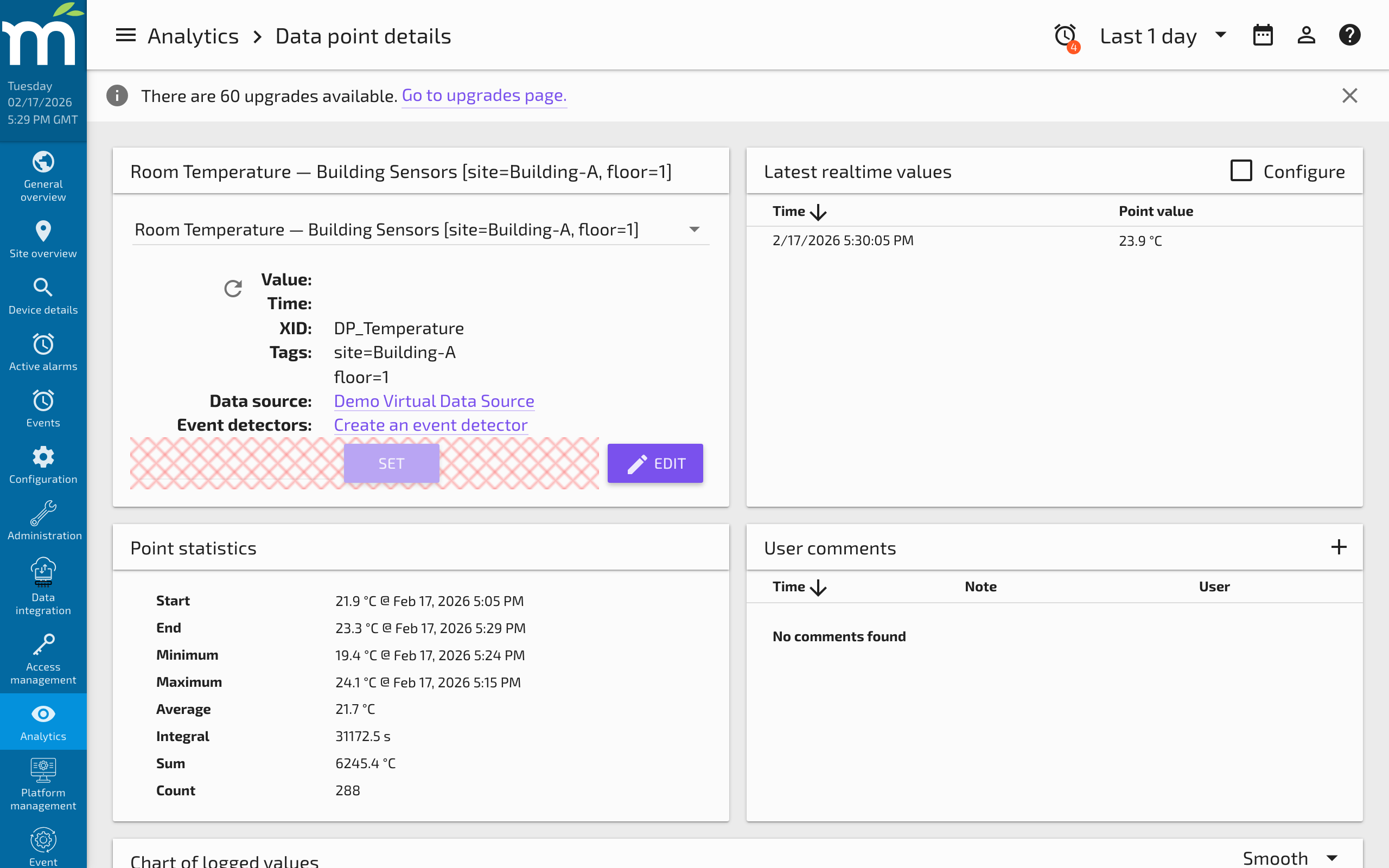Click Analytics in the breadcrumb
This screenshot has width=1389, height=868.
coord(193,35)
